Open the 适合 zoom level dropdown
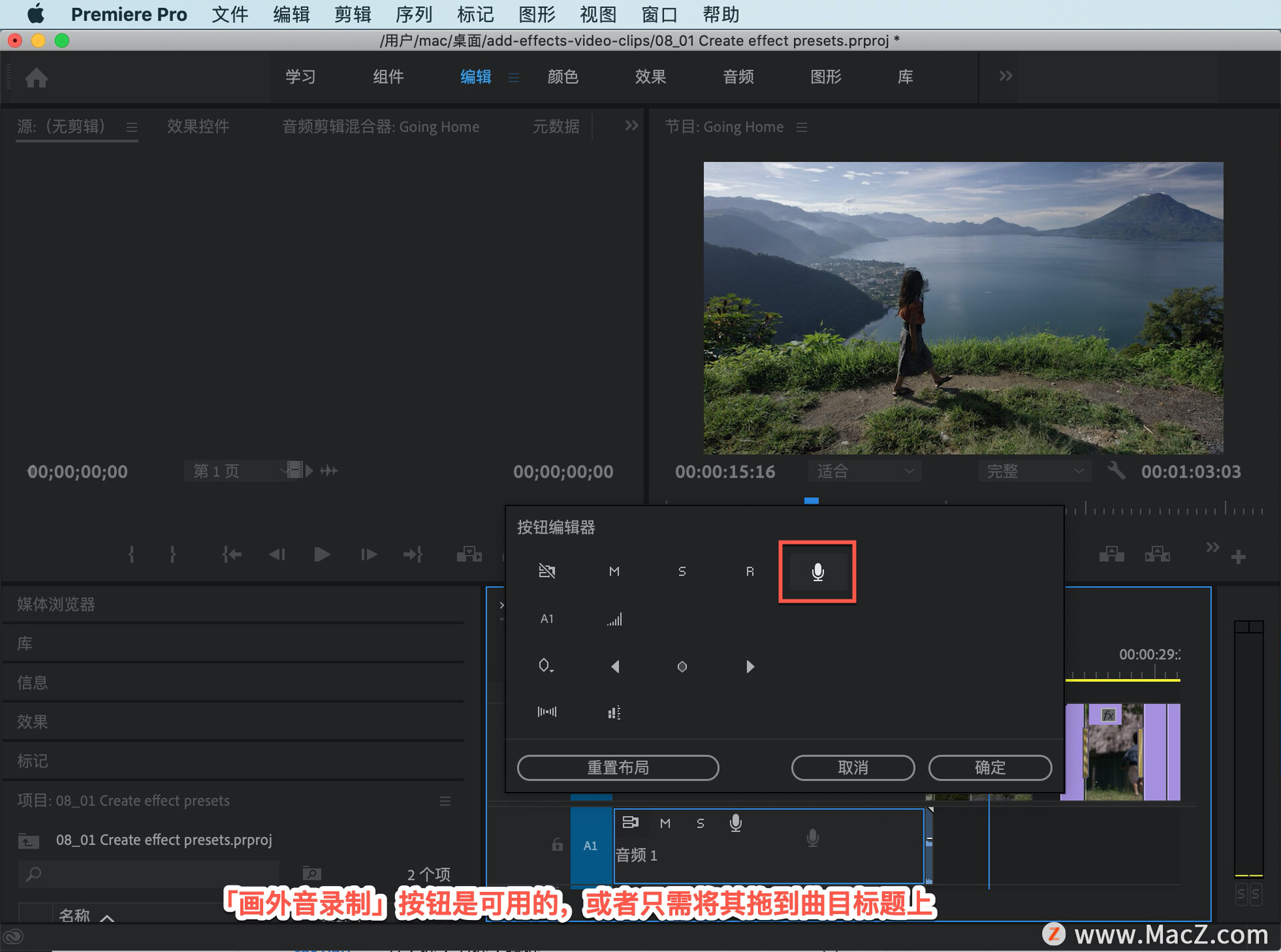Viewport: 1281px width, 952px height. pyautogui.click(x=865, y=471)
